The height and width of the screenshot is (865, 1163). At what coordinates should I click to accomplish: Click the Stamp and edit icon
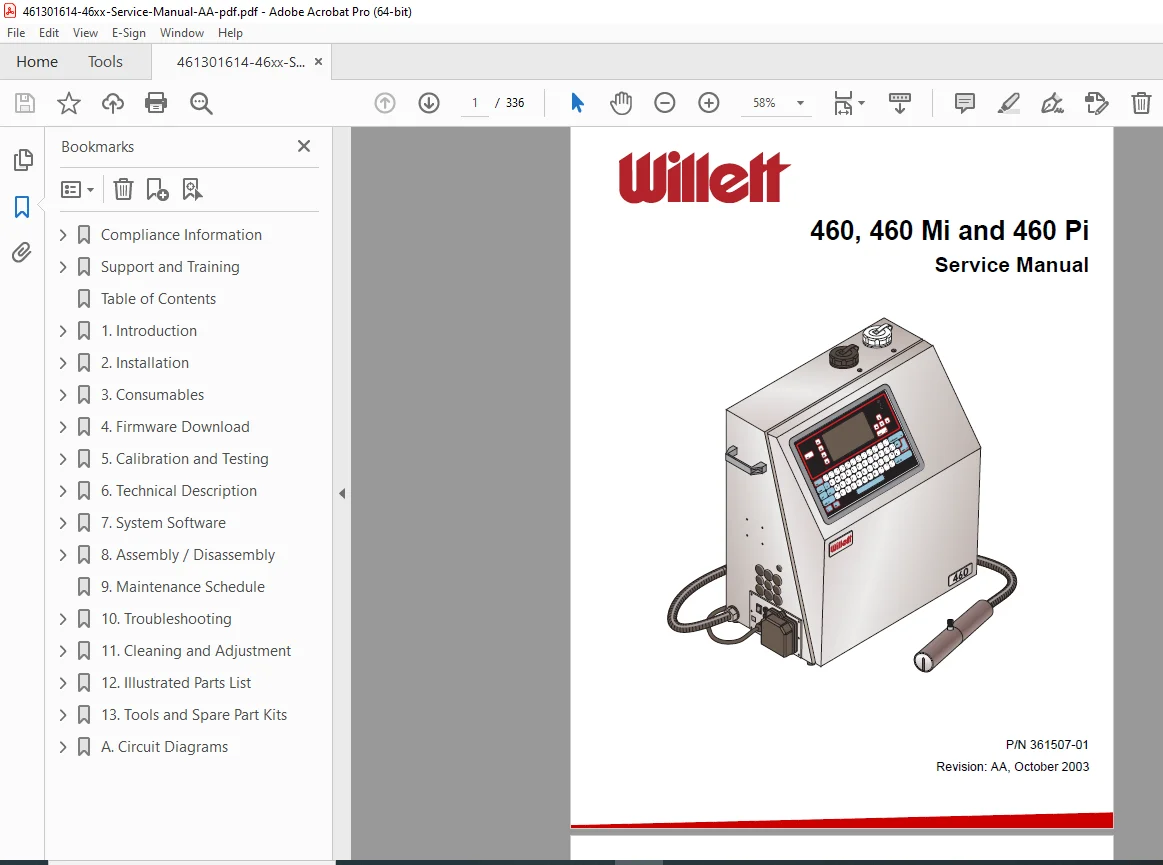click(1096, 103)
